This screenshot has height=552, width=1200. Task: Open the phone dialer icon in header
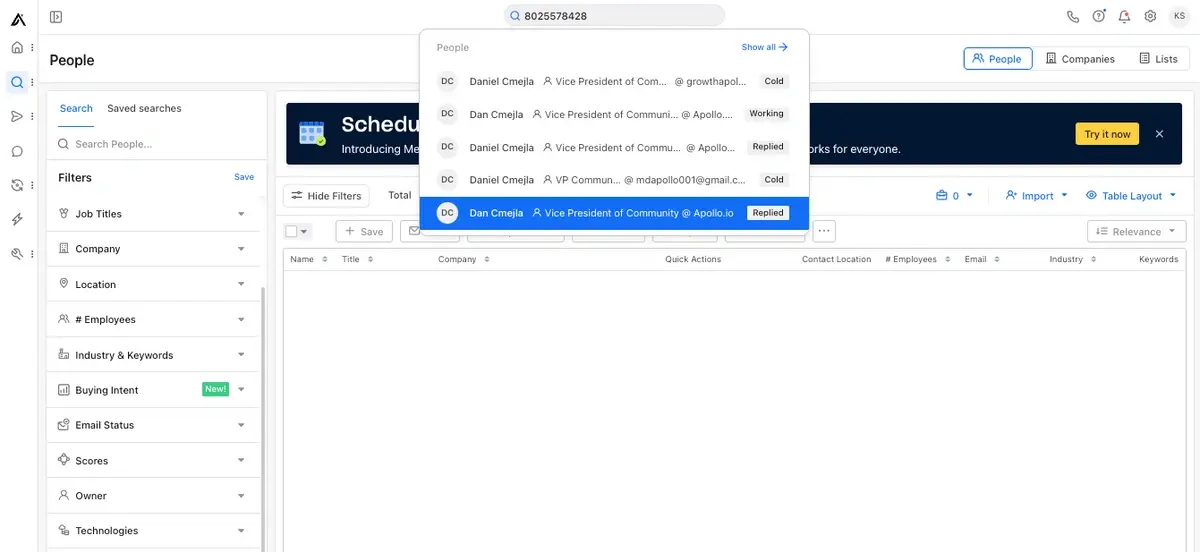point(1073,16)
